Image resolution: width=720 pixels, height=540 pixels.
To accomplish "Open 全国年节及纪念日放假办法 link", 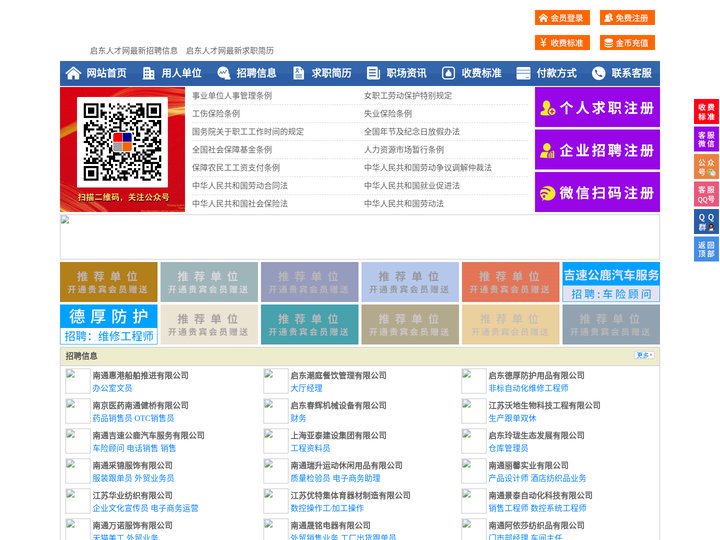I will [412, 131].
